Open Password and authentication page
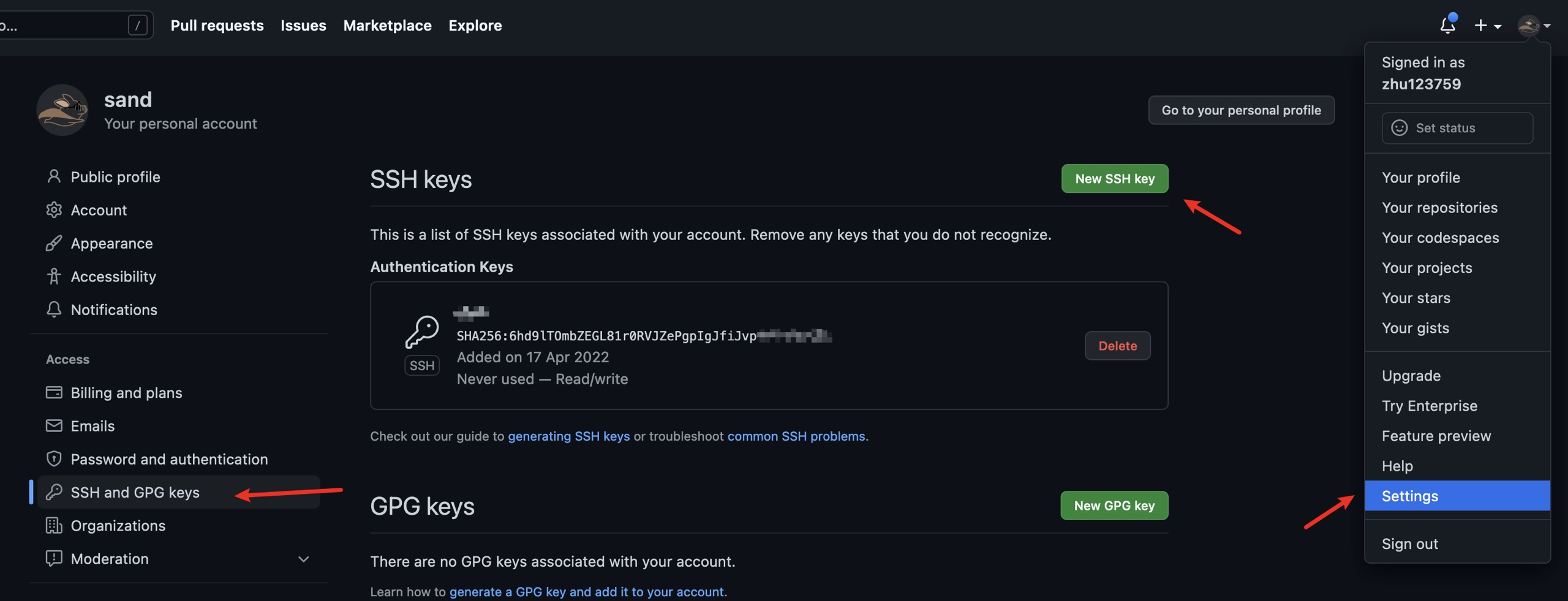The image size is (1568, 601). [x=179, y=459]
